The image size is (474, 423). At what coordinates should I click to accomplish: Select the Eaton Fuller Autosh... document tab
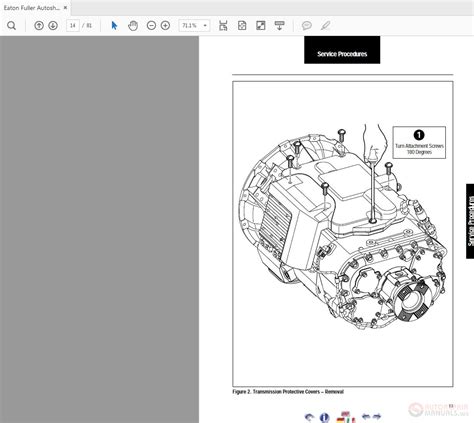[32, 8]
